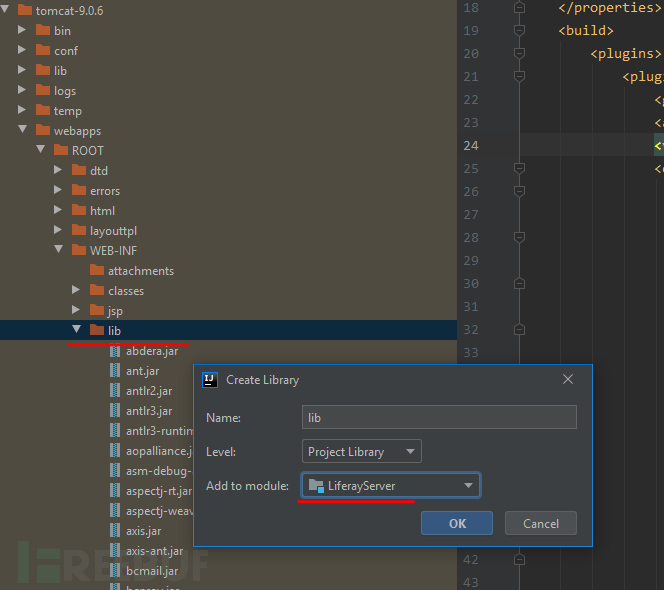Screen dimensions: 664x590
Task: Click the layouttpl folder icon
Action: tap(79, 230)
